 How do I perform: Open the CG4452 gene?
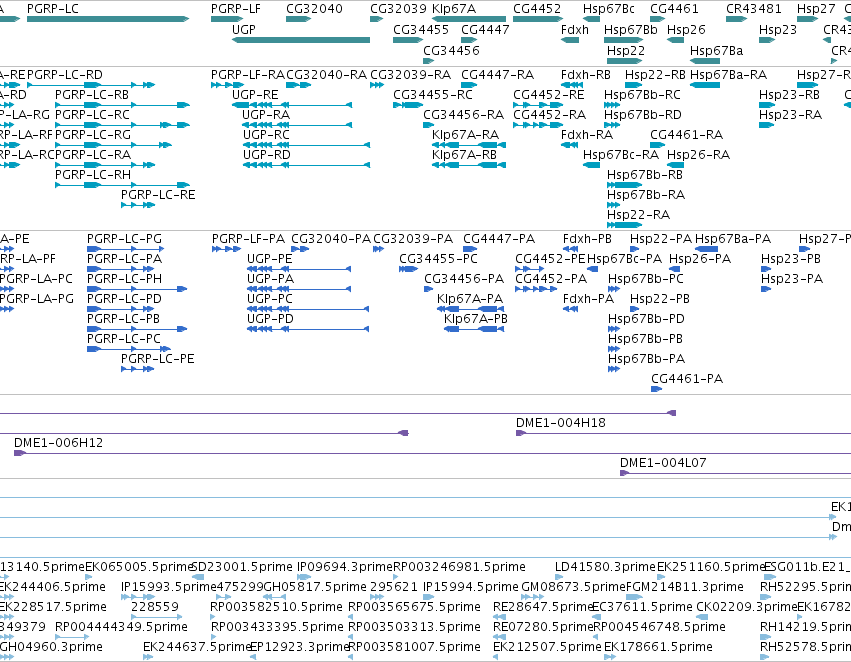537,19
